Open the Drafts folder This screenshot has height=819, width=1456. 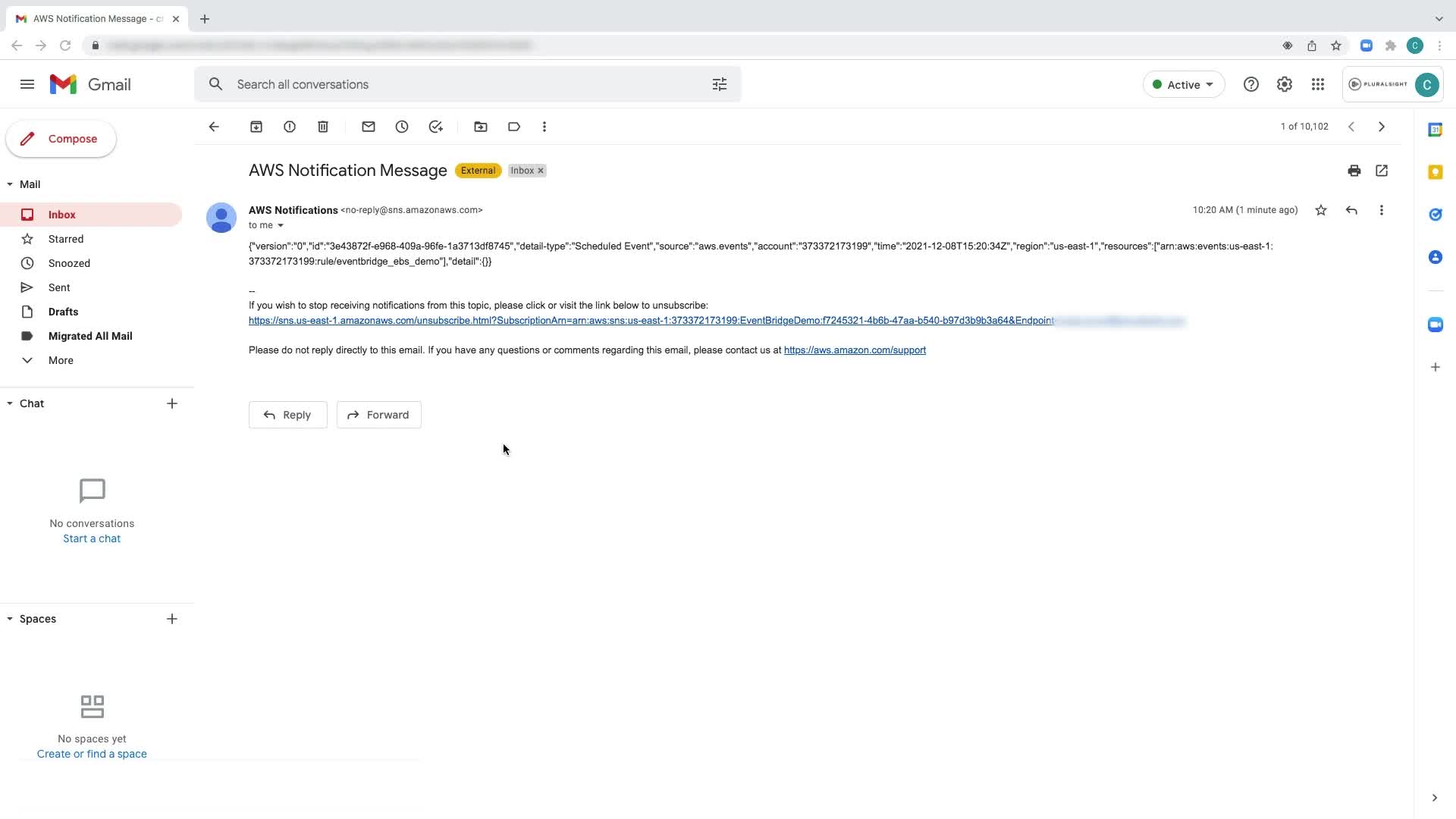[63, 312]
